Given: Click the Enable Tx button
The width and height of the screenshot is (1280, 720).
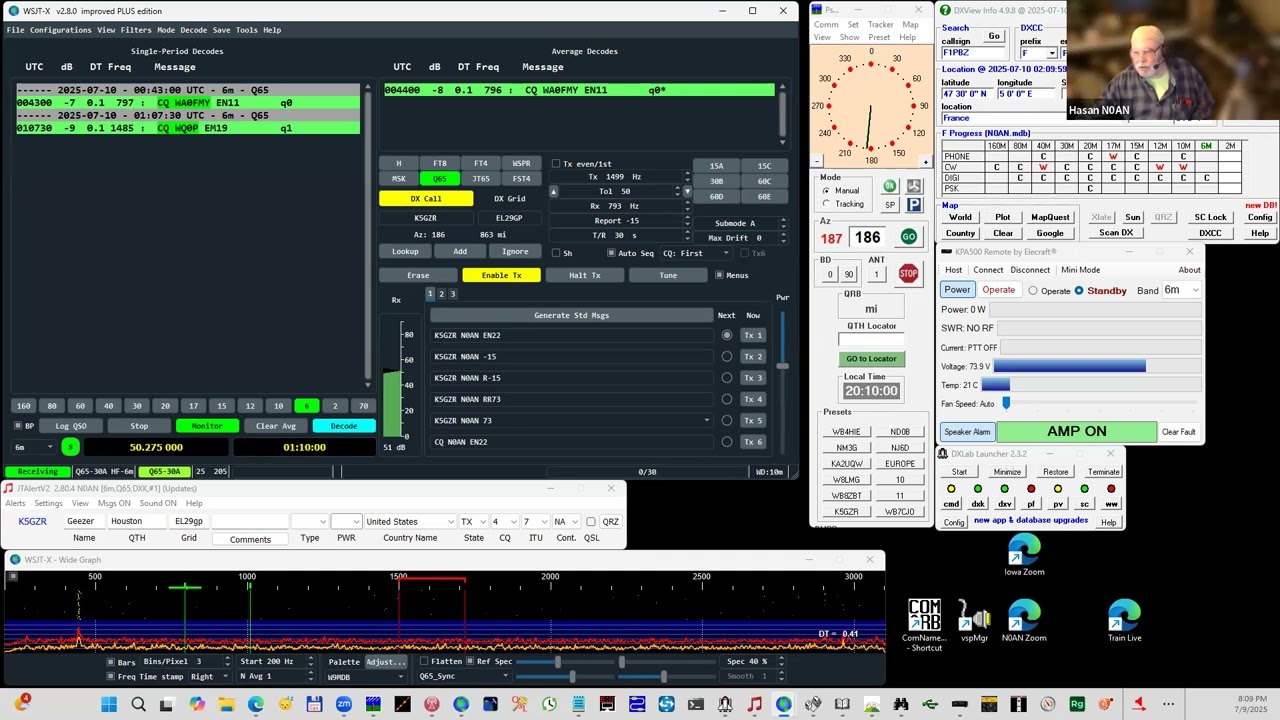Looking at the screenshot, I should click(501, 275).
